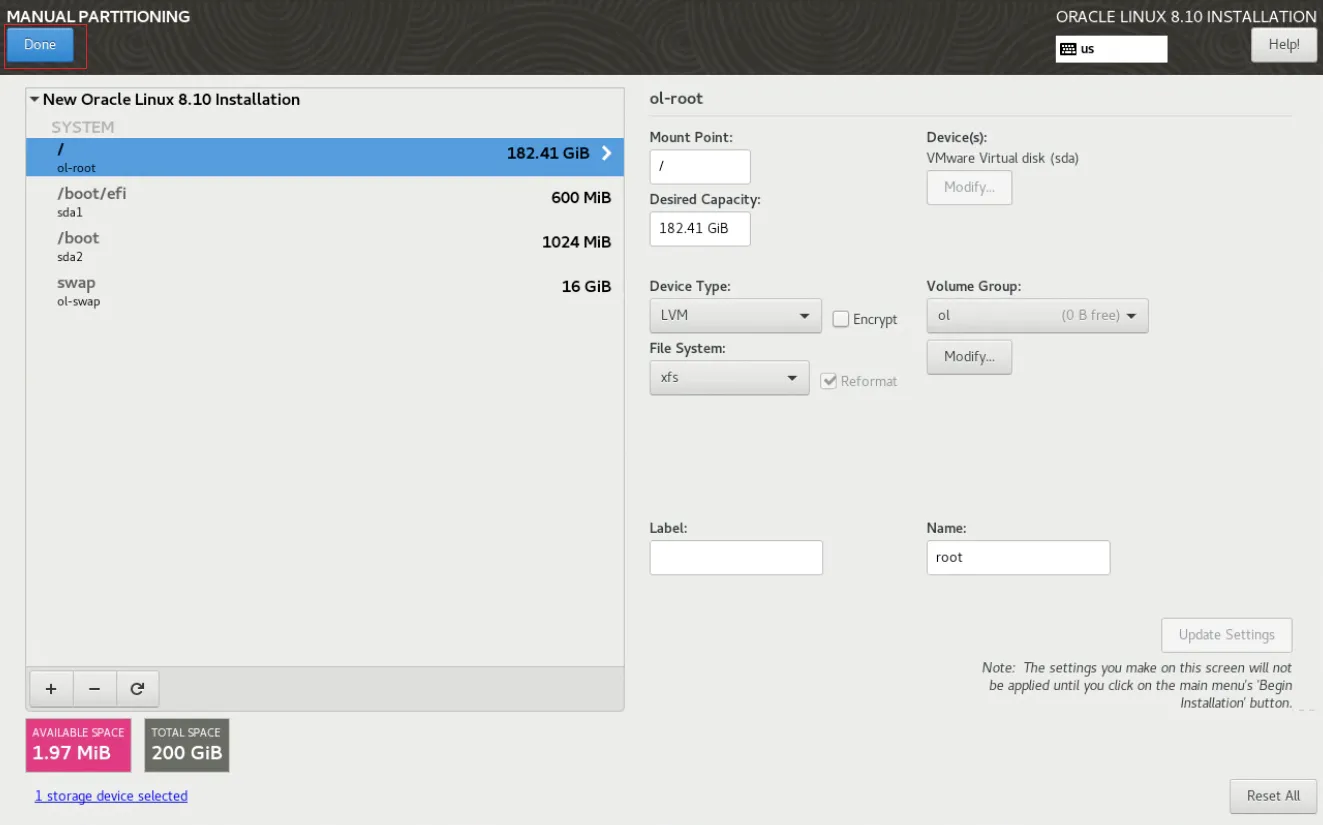Click the minus icon to remove mount point
This screenshot has width=1323, height=825.
[94, 688]
